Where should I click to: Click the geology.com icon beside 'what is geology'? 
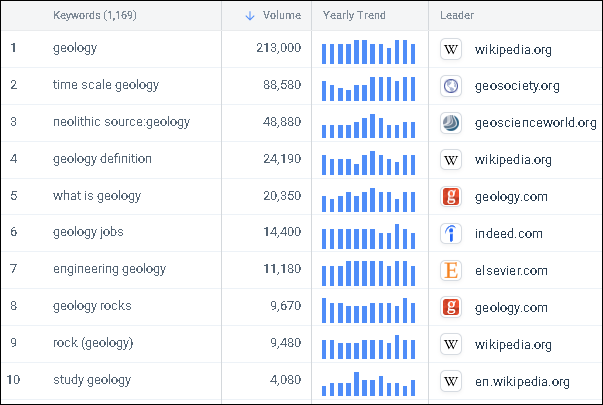[451, 196]
